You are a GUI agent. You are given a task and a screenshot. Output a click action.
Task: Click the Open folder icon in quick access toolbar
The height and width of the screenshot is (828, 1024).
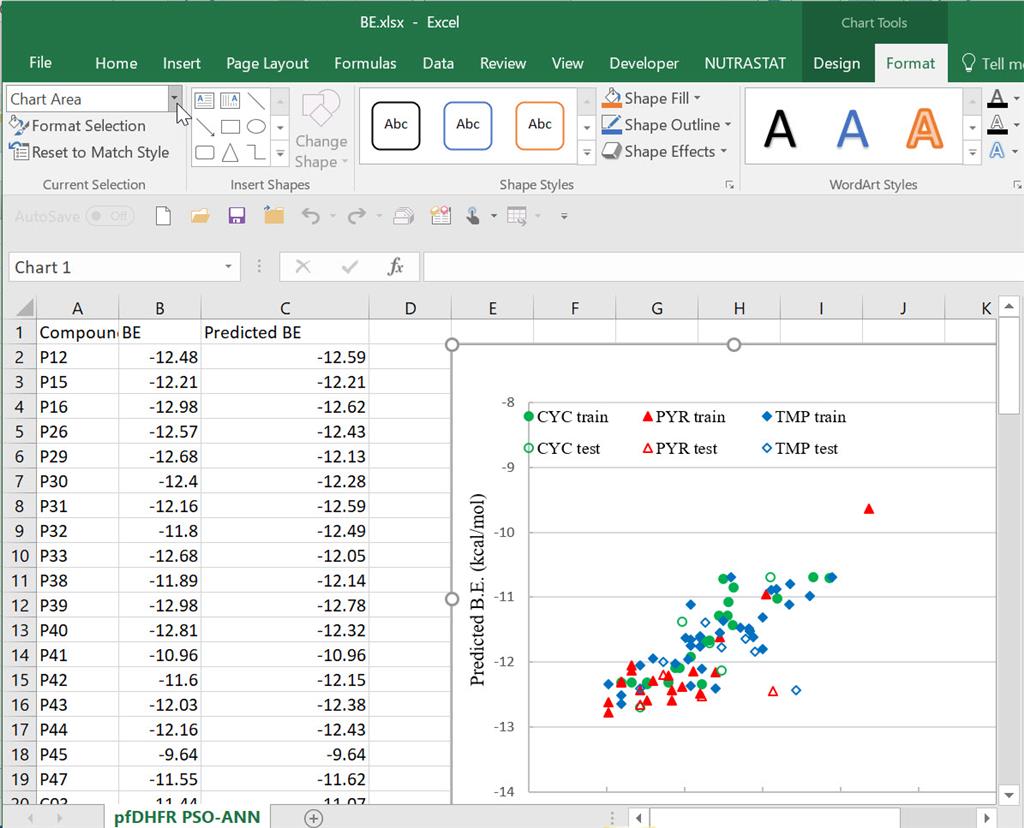coord(200,216)
